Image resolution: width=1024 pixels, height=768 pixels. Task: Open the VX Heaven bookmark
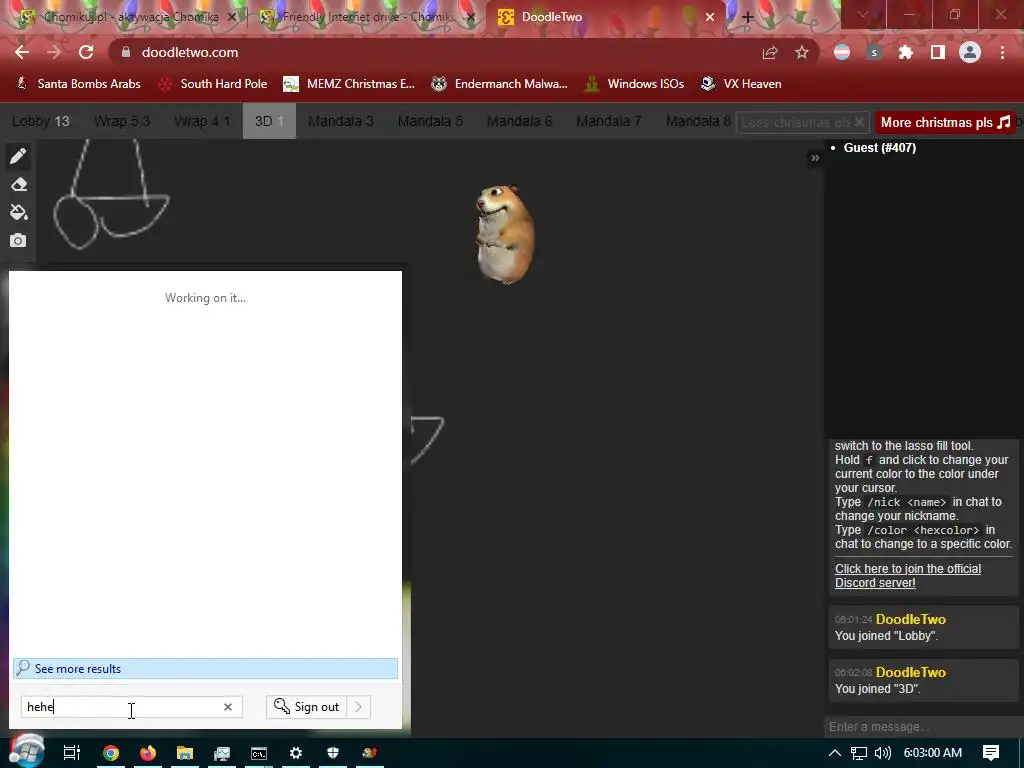click(x=741, y=84)
